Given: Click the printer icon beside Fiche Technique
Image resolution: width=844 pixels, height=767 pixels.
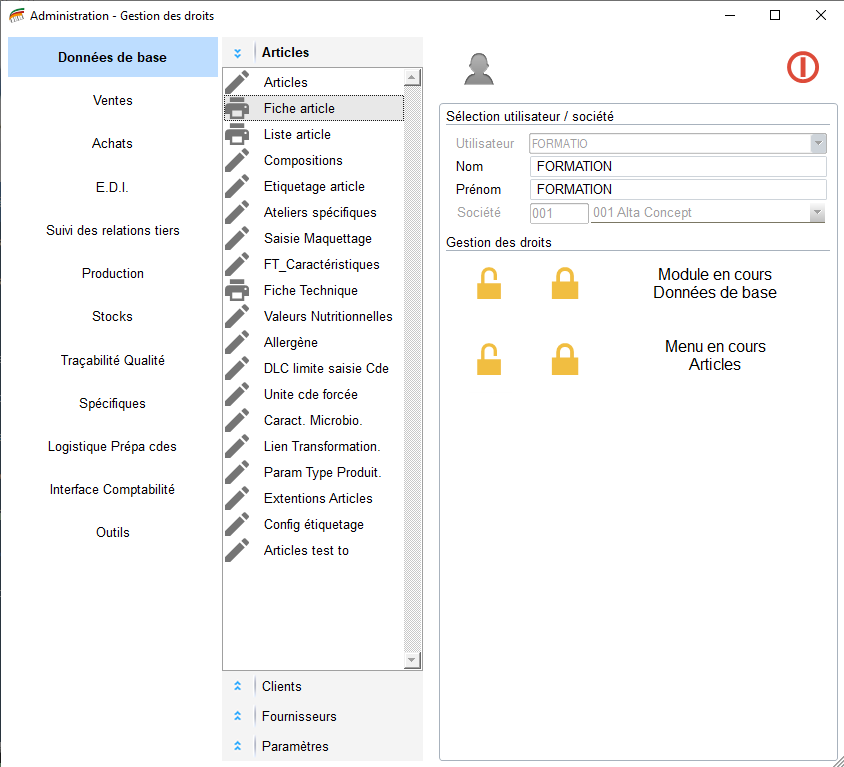Looking at the screenshot, I should click(237, 290).
